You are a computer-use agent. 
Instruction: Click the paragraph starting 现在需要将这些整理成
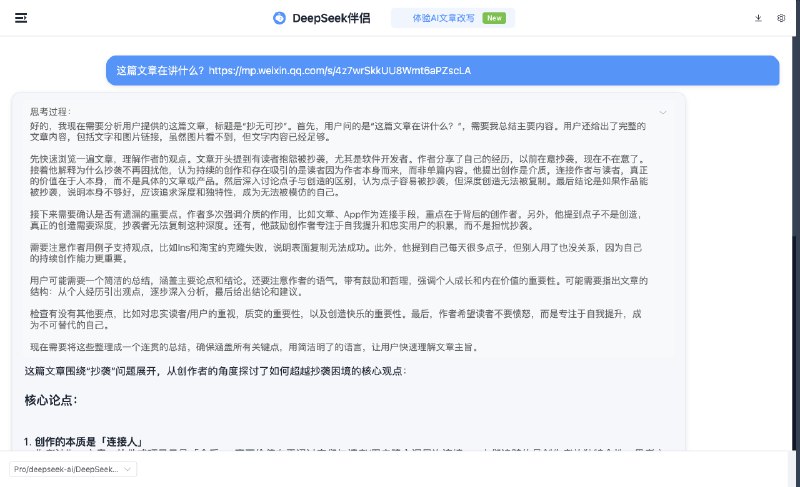click(x=255, y=347)
